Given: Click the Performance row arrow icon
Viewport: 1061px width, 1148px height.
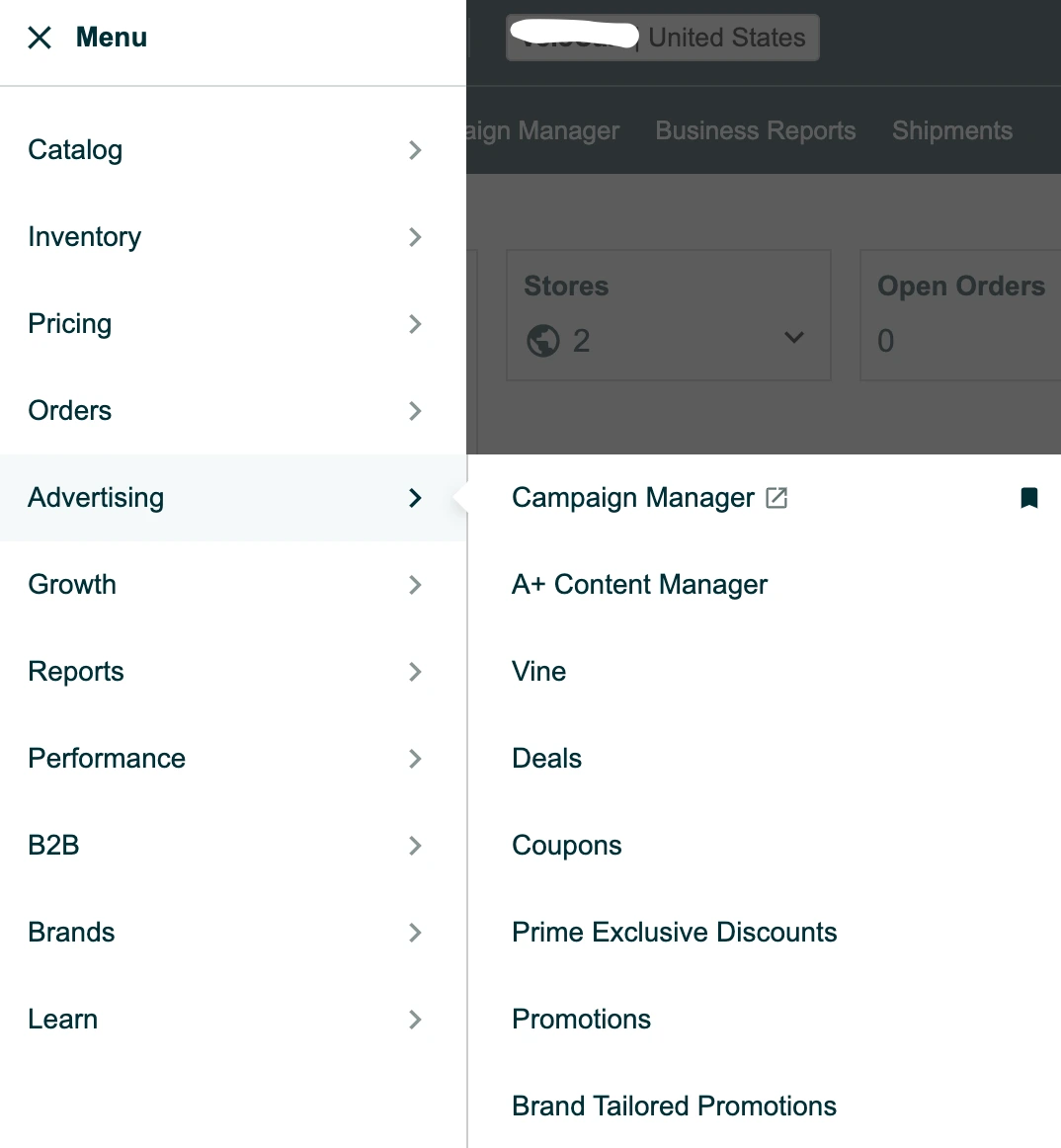Looking at the screenshot, I should (415, 759).
